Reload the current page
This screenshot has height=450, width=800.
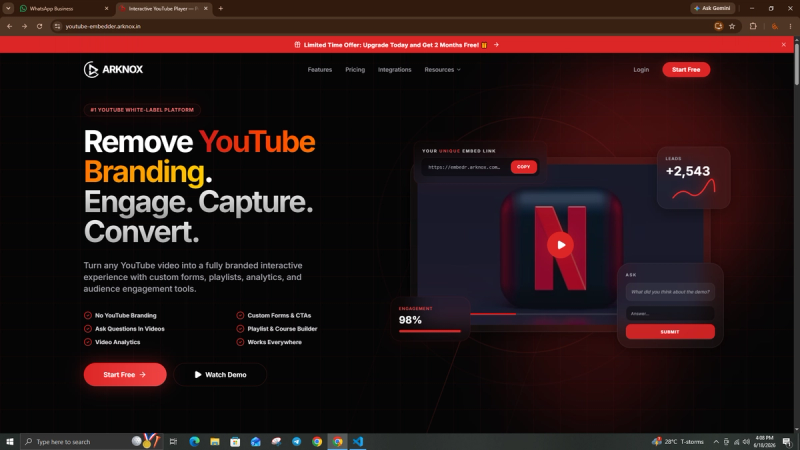(39, 26)
